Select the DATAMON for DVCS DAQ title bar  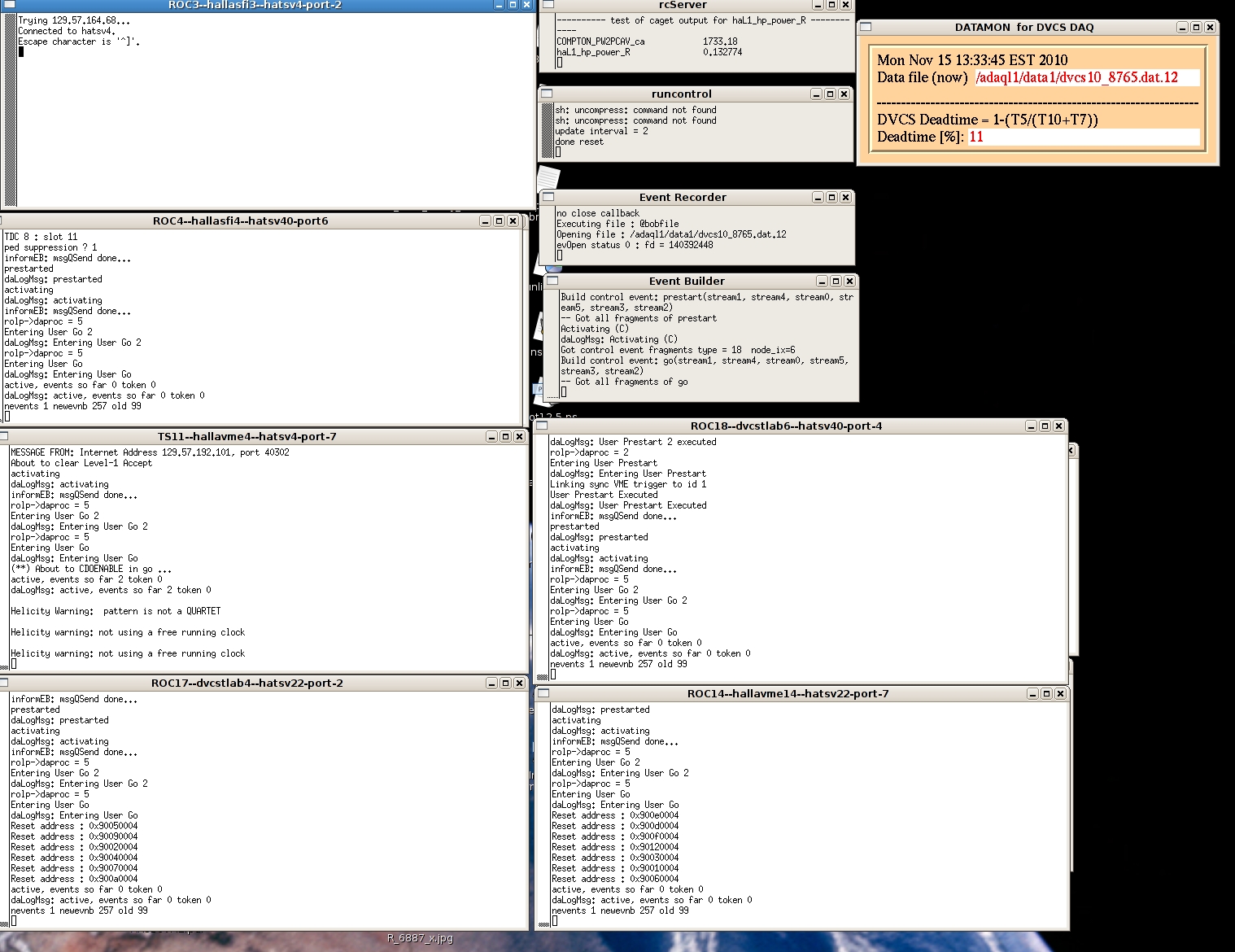1023,27
